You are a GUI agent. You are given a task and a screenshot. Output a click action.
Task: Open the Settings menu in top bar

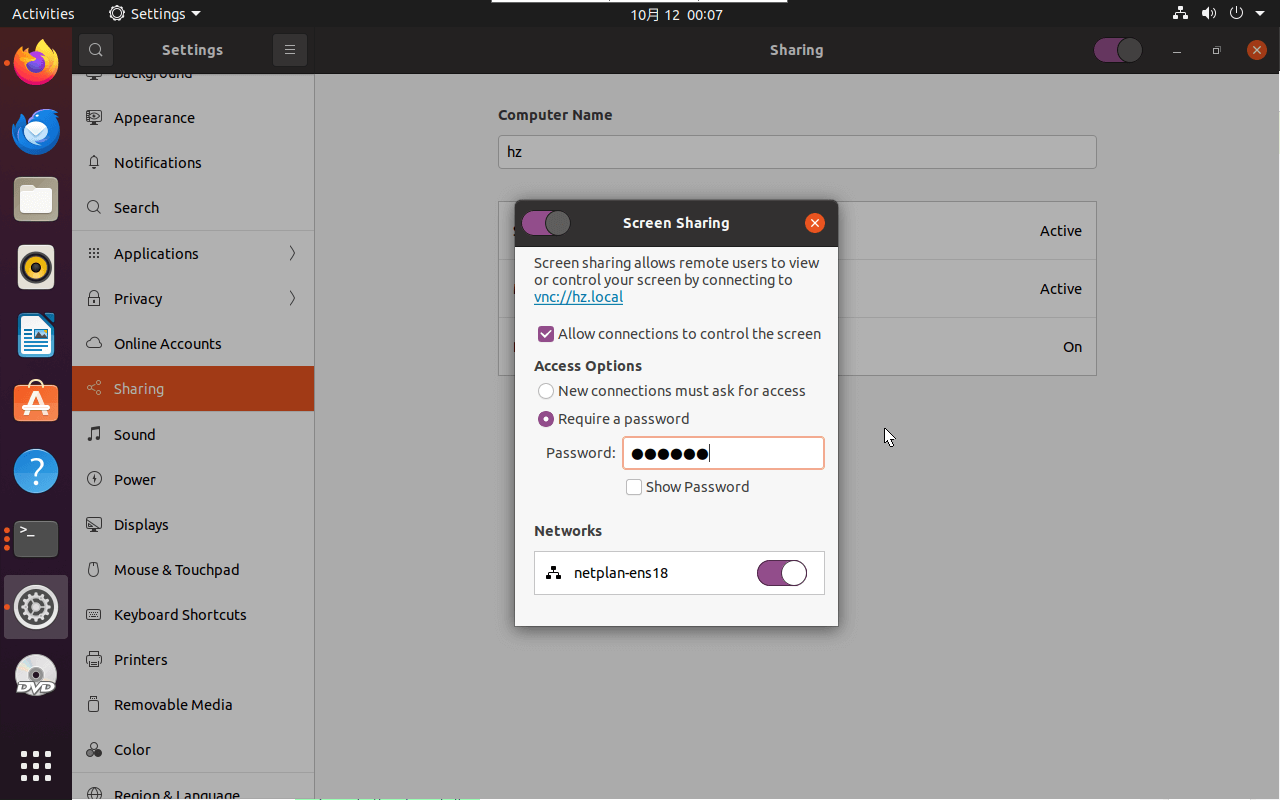pyautogui.click(x=154, y=13)
